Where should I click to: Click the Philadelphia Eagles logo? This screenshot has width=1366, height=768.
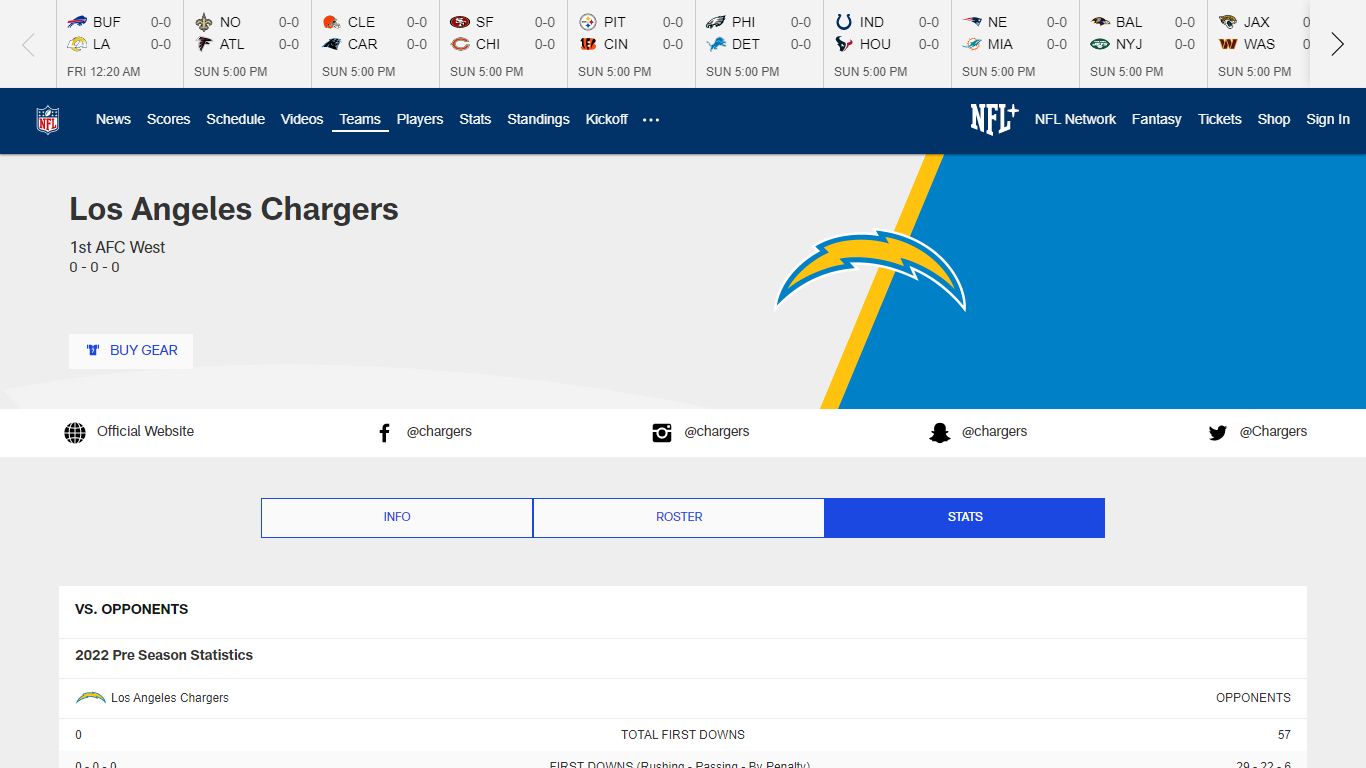pyautogui.click(x=716, y=22)
